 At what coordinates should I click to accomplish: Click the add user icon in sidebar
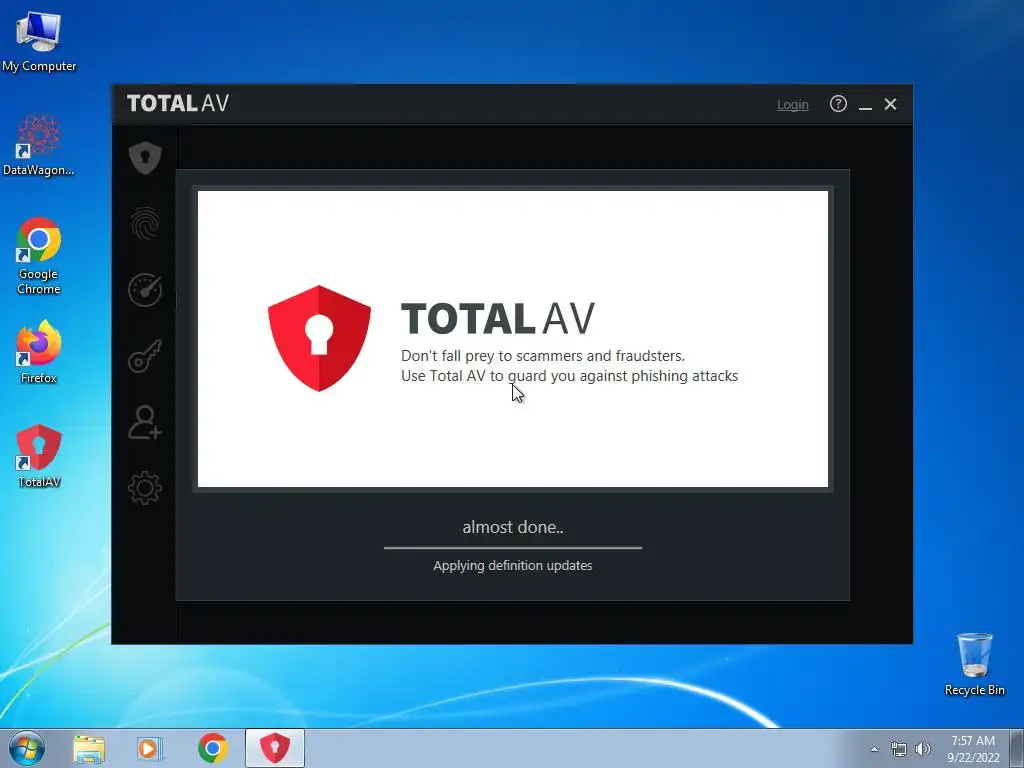[x=145, y=422]
